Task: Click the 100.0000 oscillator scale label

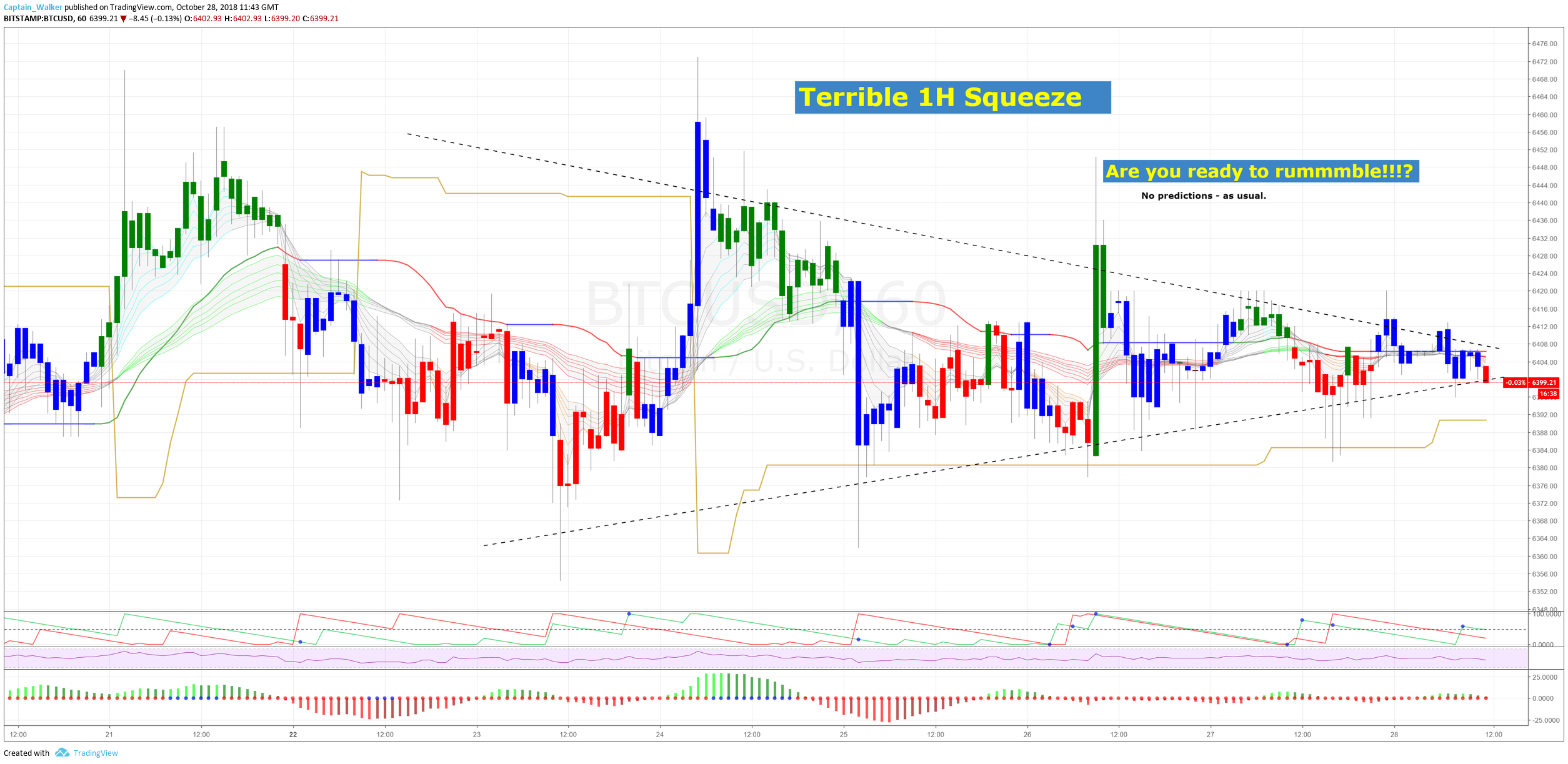Action: (1547, 615)
